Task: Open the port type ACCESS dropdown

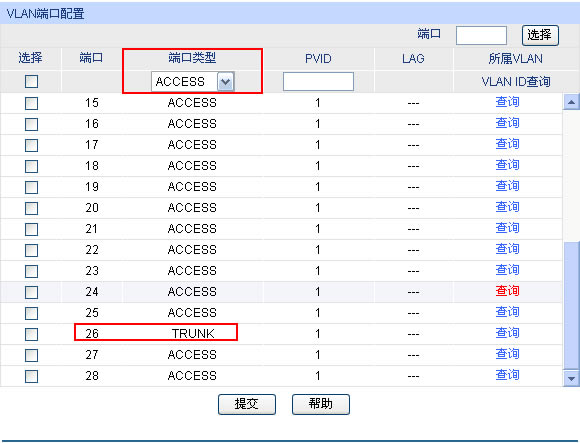Action: [x=193, y=81]
